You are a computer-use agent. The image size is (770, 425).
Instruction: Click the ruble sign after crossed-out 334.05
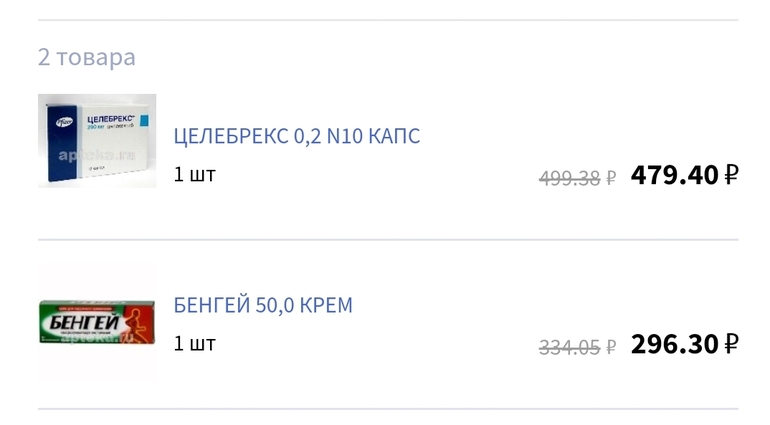point(611,347)
